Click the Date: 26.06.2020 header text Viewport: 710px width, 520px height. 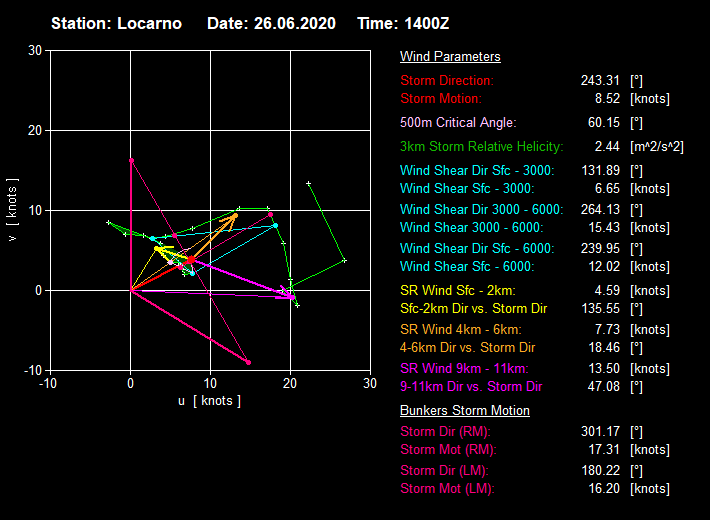point(271,23)
